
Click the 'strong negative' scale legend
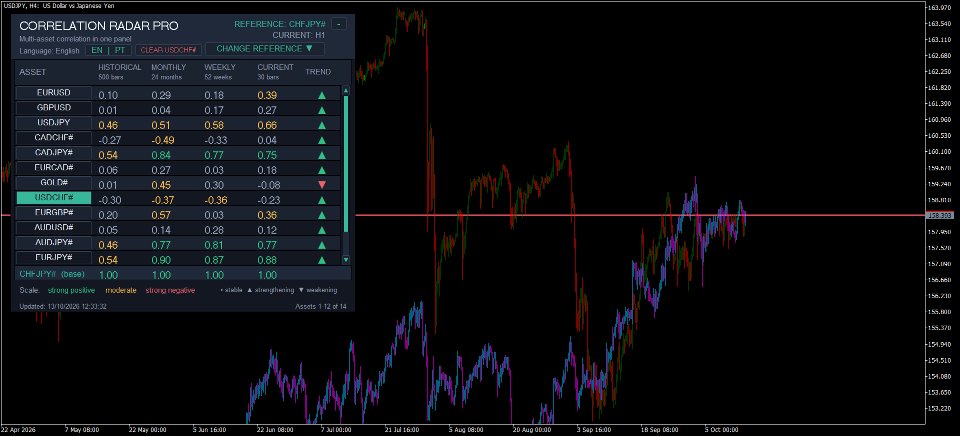point(170,290)
